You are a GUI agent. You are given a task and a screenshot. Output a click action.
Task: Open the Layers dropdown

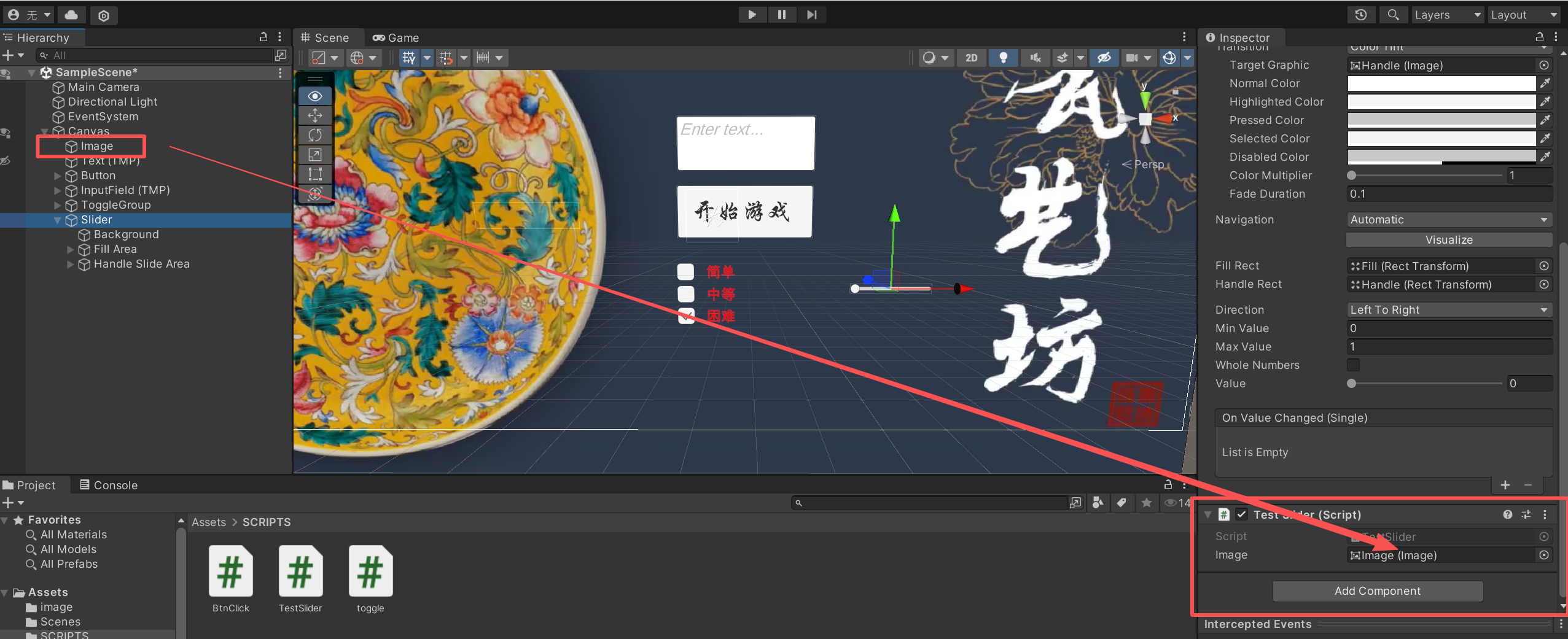click(1446, 14)
